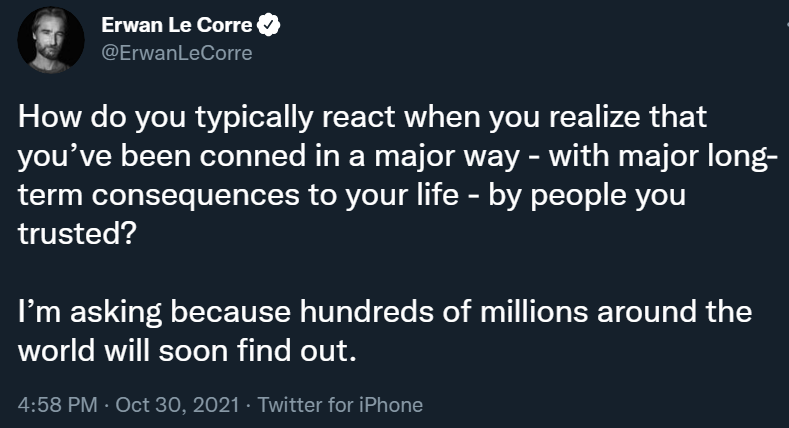Click the line "I'm asking because hundreds of millions"

point(385,312)
